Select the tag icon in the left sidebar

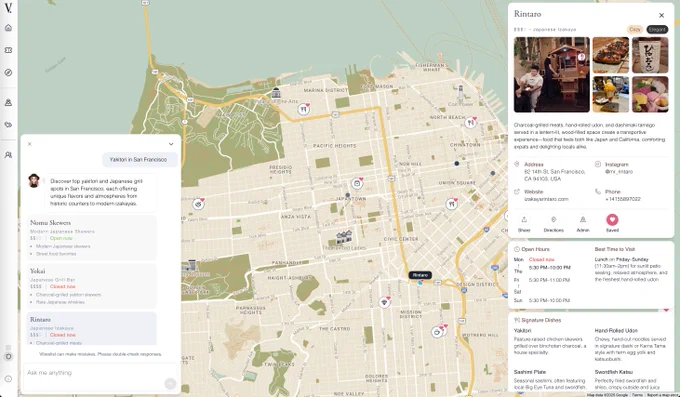(8, 125)
